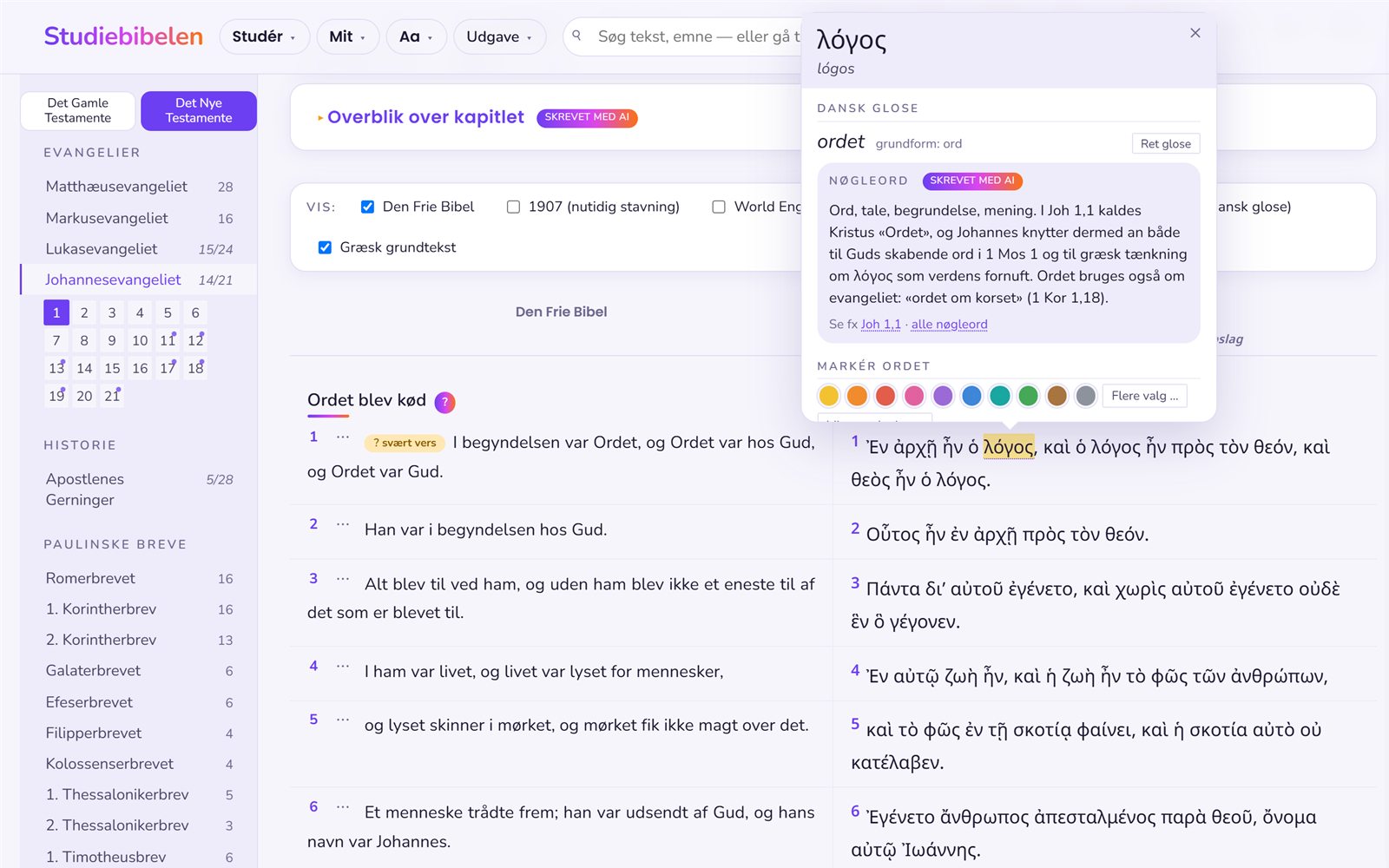1389x868 pixels.
Task: Open the Aa text size dropdown
Action: 416,36
